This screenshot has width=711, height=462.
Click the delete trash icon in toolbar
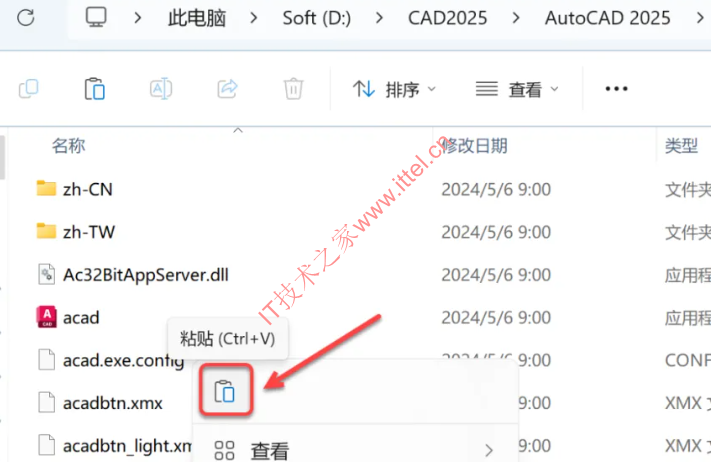pos(293,89)
